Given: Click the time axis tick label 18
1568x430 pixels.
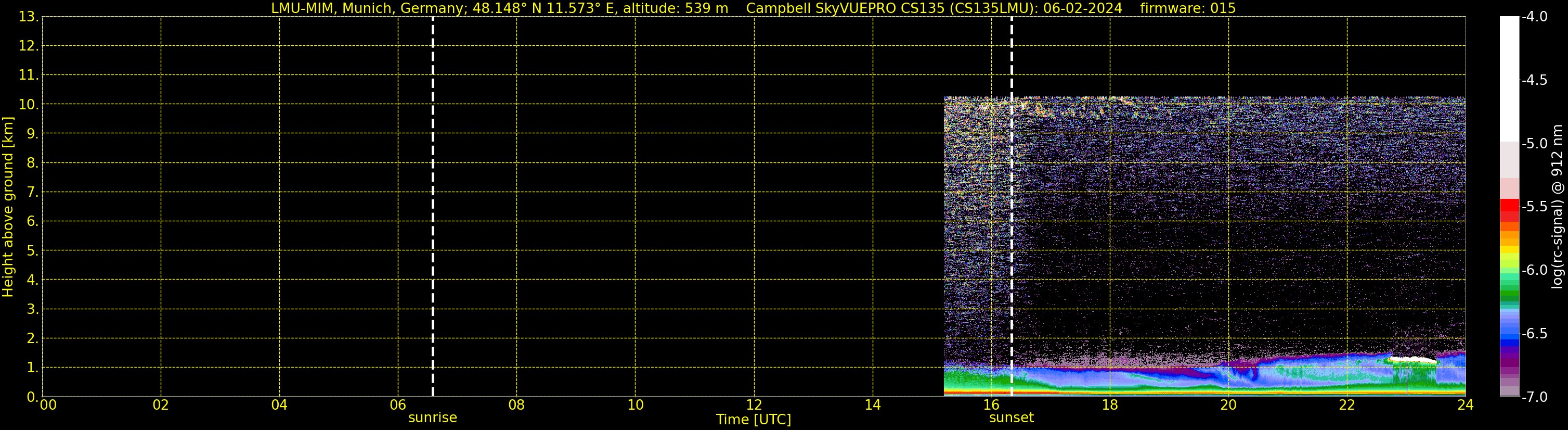Looking at the screenshot, I should pyautogui.click(x=1110, y=405).
